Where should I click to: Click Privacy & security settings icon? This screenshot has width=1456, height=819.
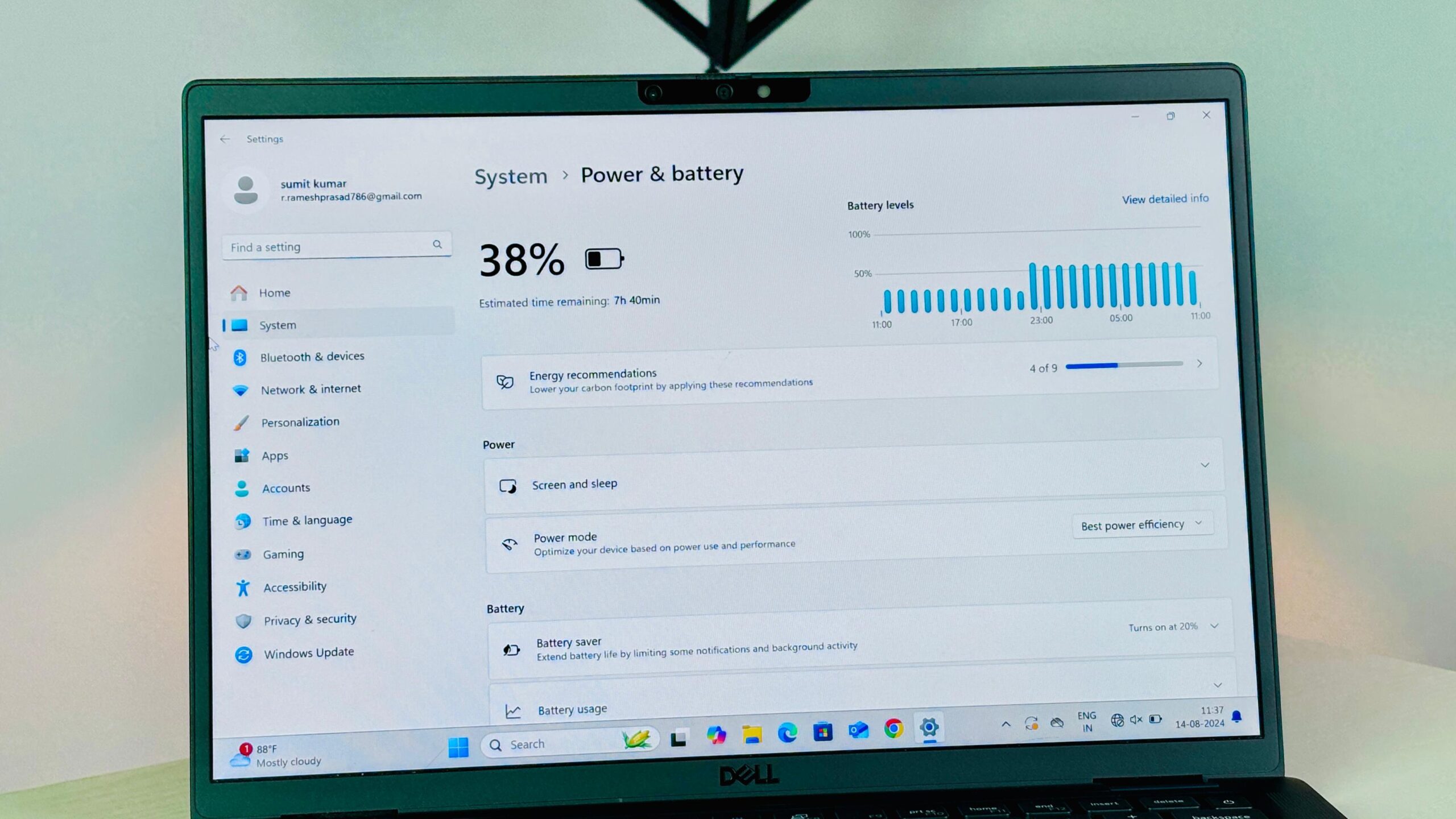tap(243, 619)
